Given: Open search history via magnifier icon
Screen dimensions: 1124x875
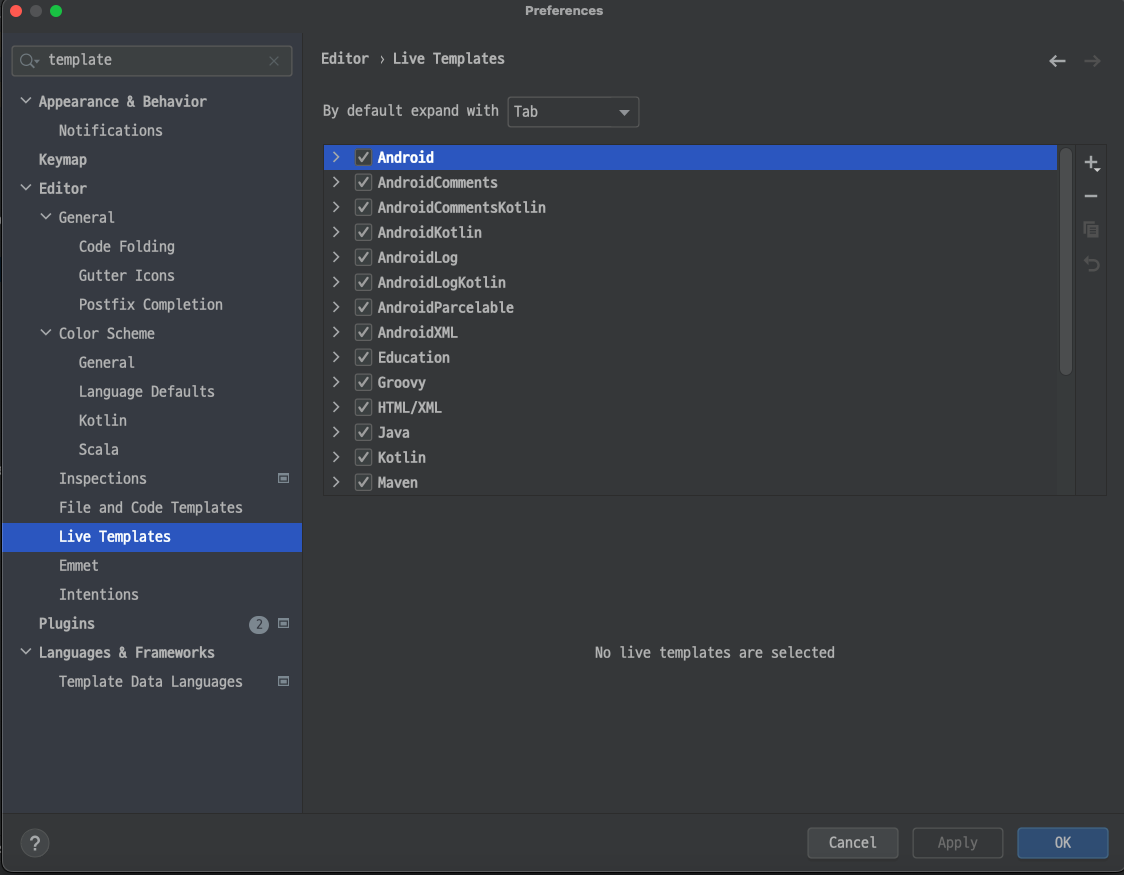Looking at the screenshot, I should click(29, 60).
